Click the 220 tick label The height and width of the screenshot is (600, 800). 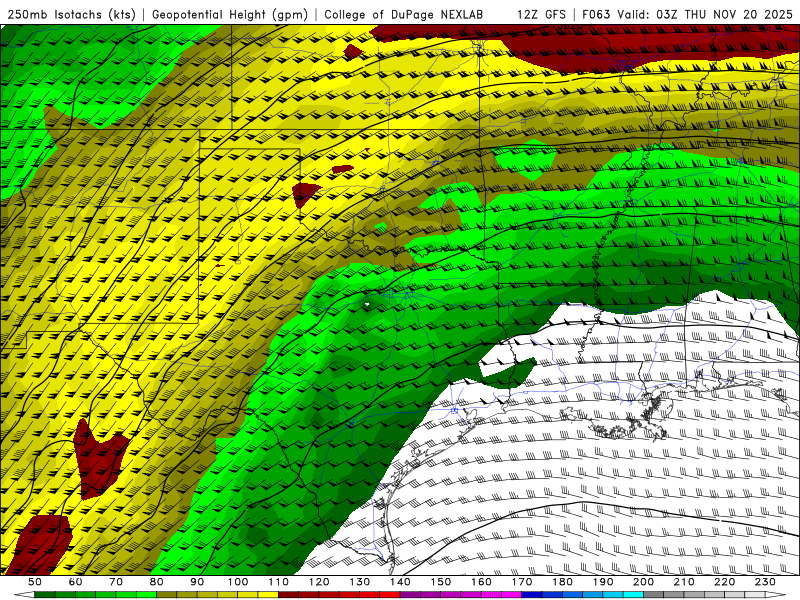point(724,582)
